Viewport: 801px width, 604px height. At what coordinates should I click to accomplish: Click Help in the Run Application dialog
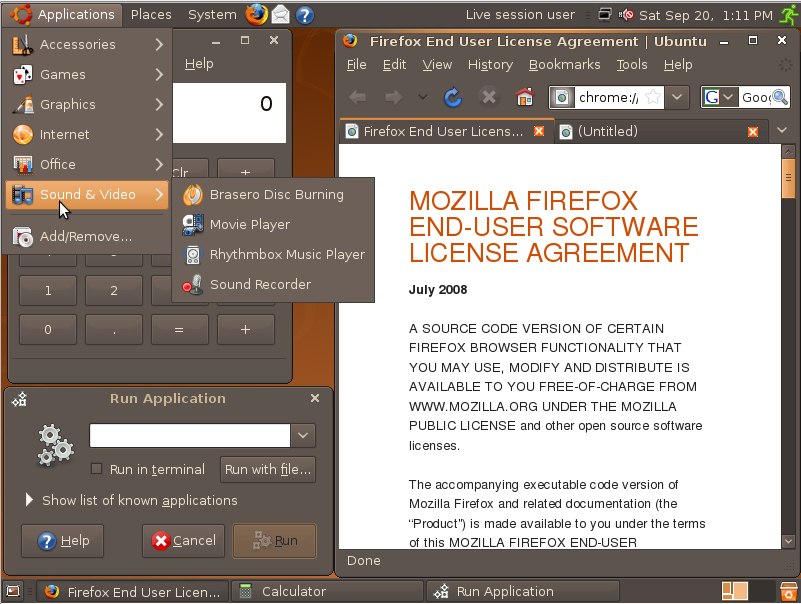[x=62, y=541]
